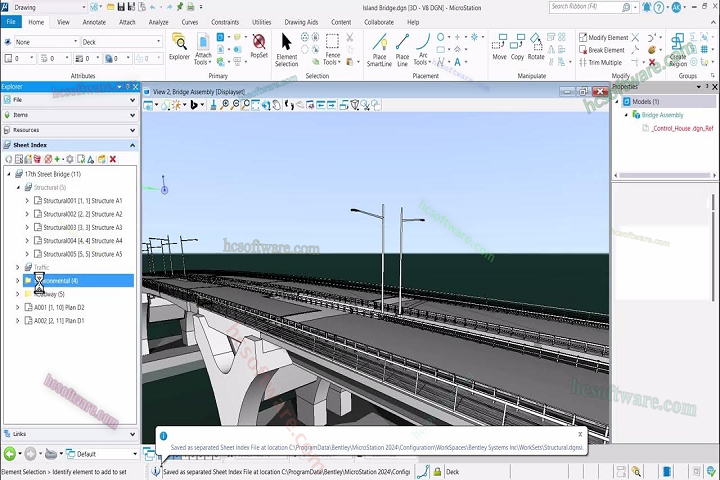Click Fit View in view toolbar
720x480 pixels.
tap(256, 105)
